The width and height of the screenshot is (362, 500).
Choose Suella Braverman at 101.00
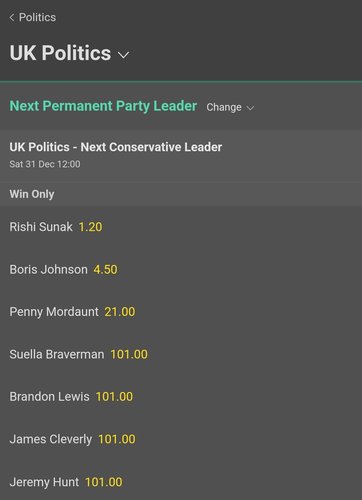pos(129,354)
